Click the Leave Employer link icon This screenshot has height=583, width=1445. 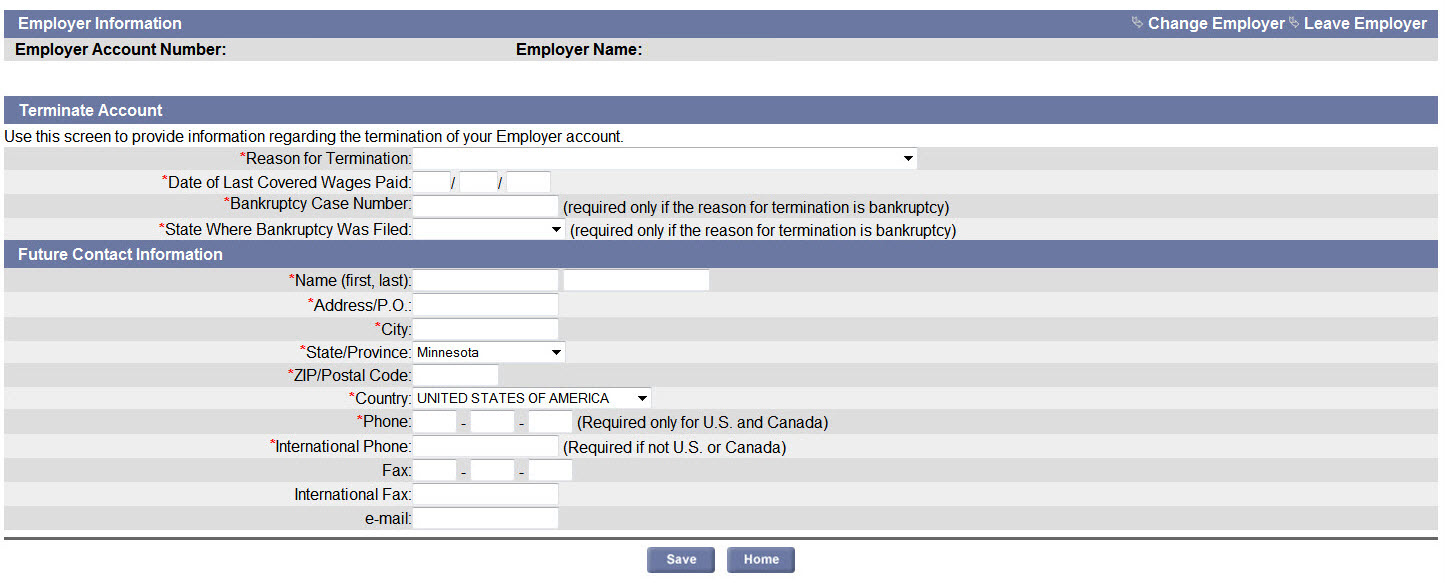(x=1294, y=23)
